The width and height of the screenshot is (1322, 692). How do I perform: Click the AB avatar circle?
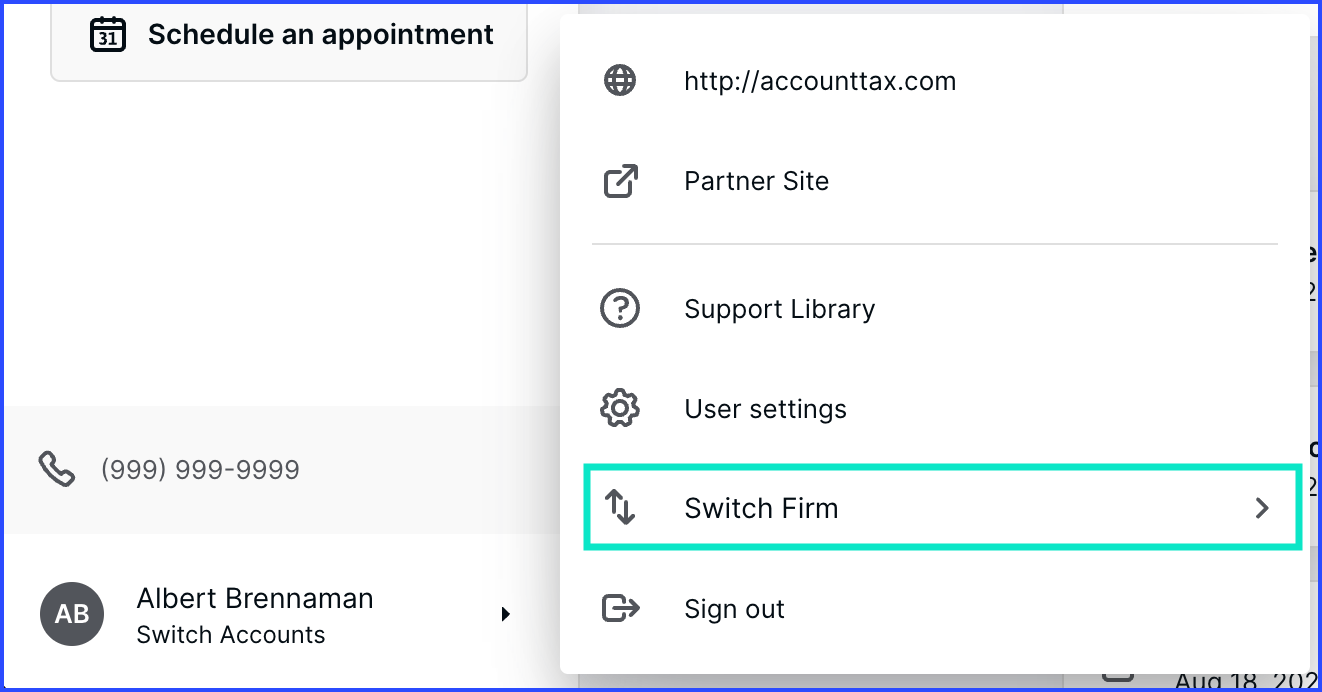point(72,614)
